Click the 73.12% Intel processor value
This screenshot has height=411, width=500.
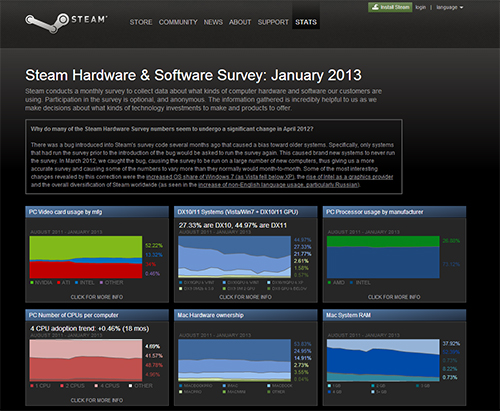pyautogui.click(x=451, y=264)
